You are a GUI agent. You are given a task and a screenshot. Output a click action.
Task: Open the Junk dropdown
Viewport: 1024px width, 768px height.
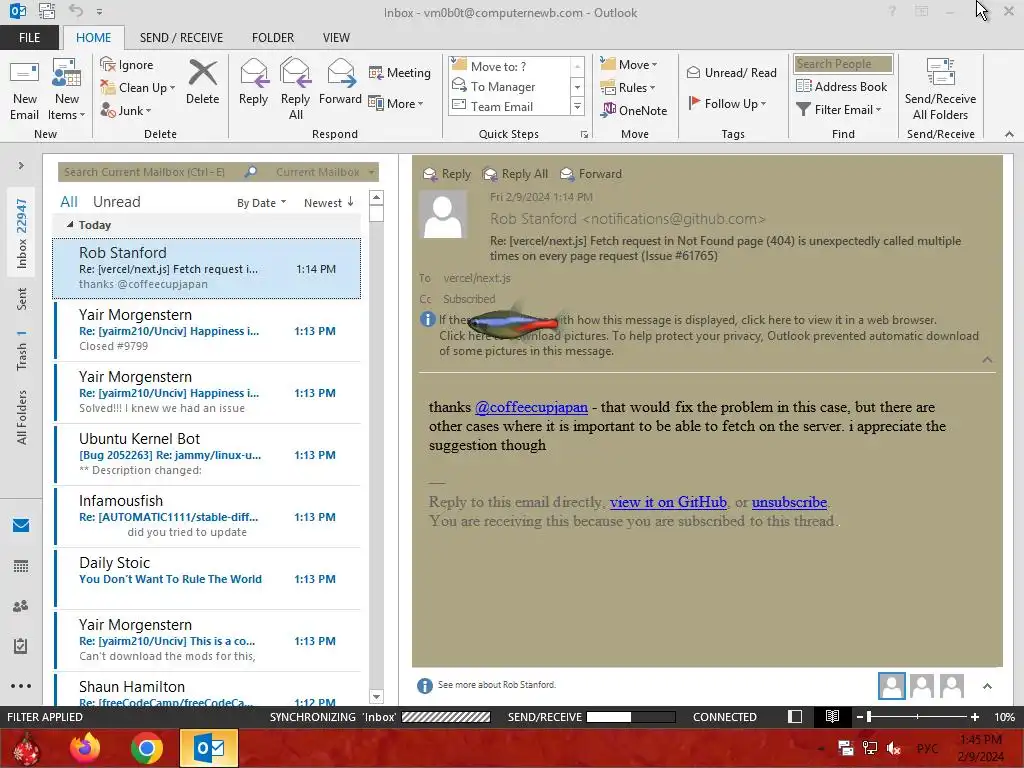point(126,110)
